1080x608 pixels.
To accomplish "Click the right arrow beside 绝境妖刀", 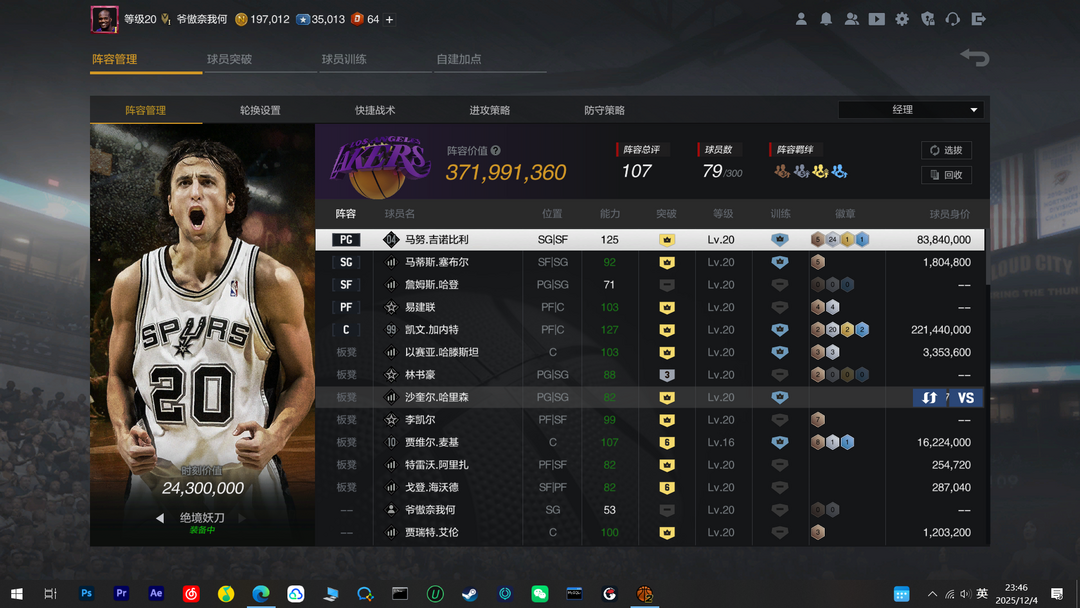I will coord(241,518).
